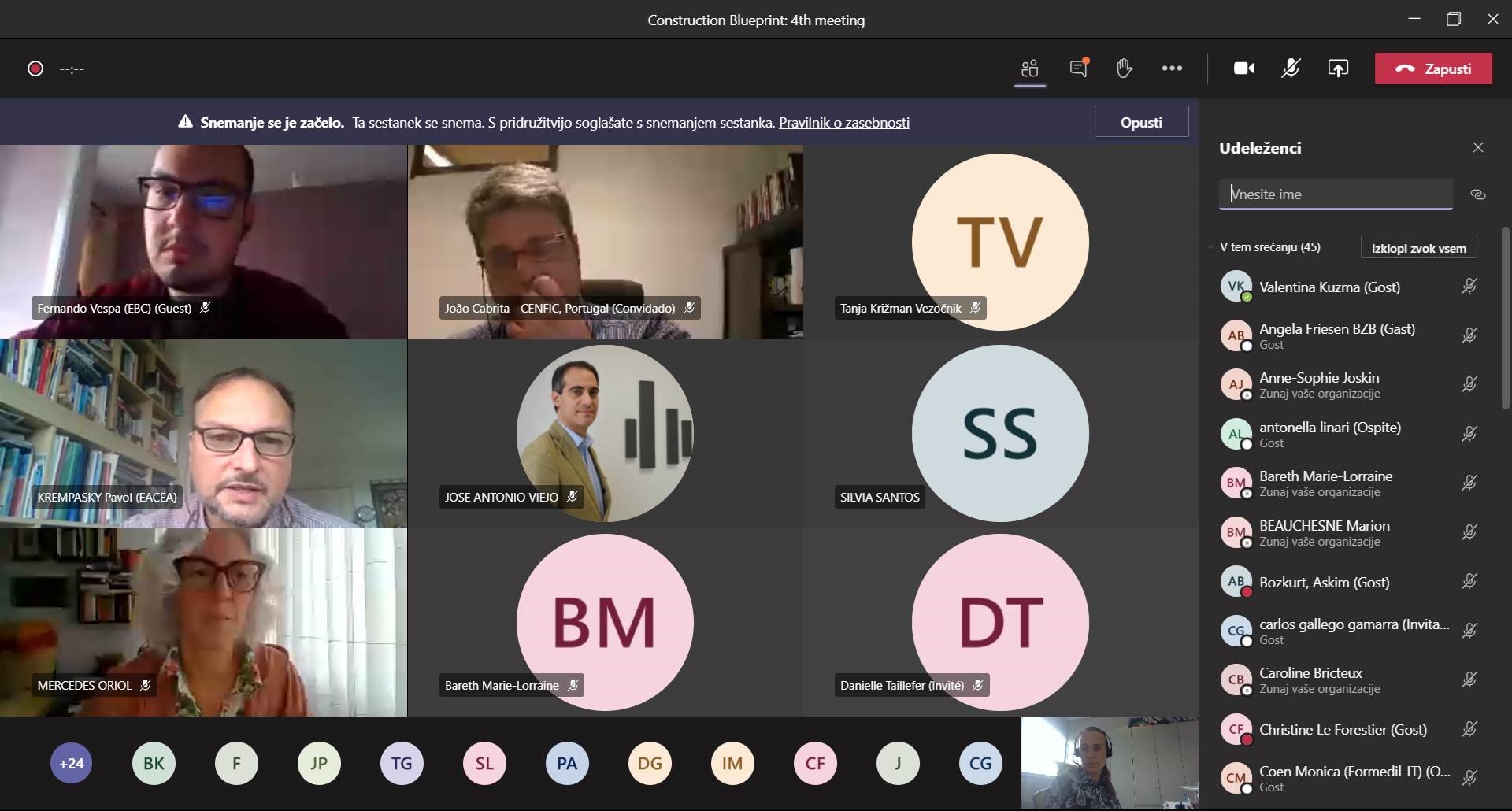Select the BK participant avatar
The height and width of the screenshot is (811, 1512).
[x=154, y=763]
